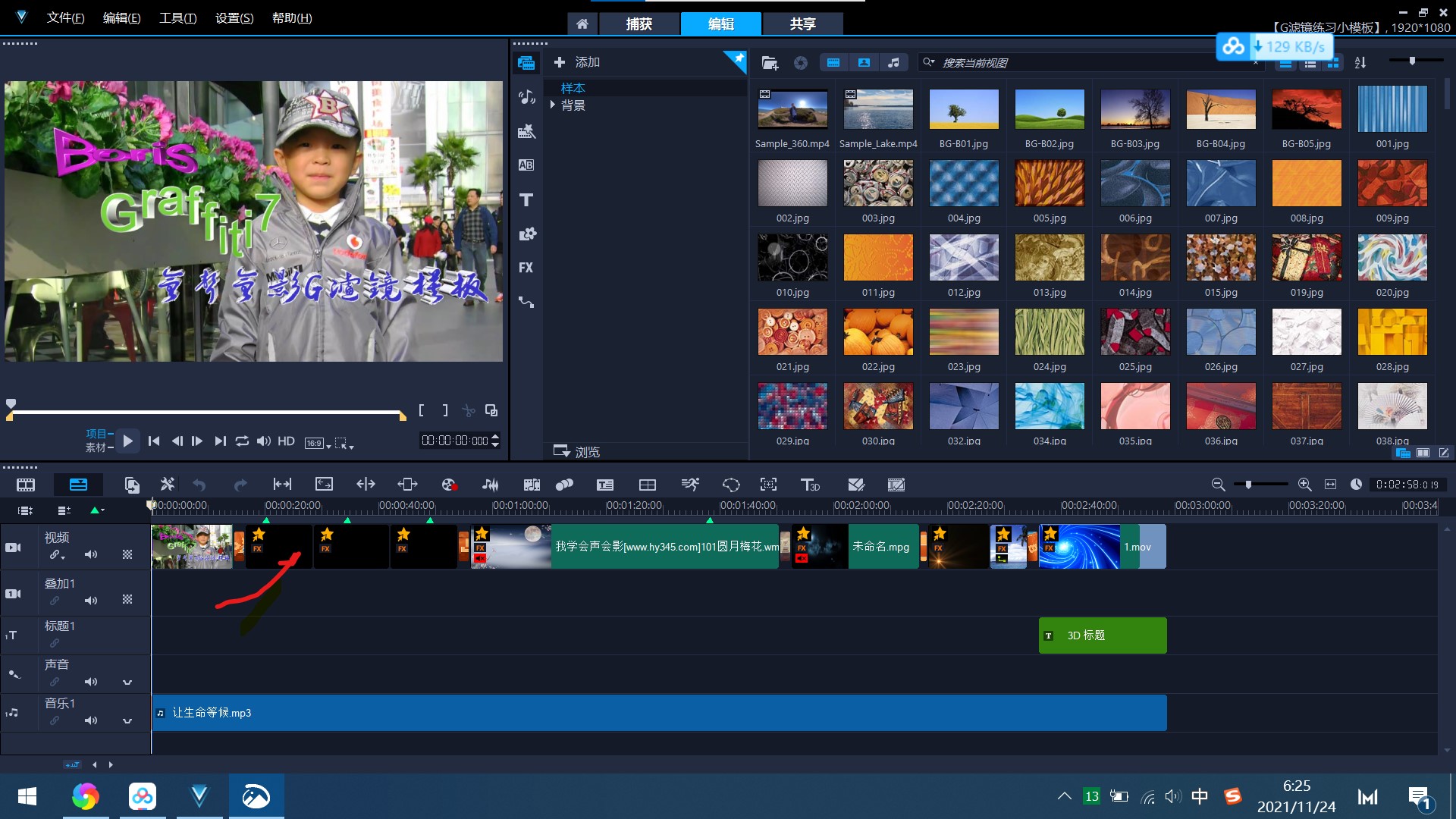
Task: Undo the last timeline action
Action: 199,485
